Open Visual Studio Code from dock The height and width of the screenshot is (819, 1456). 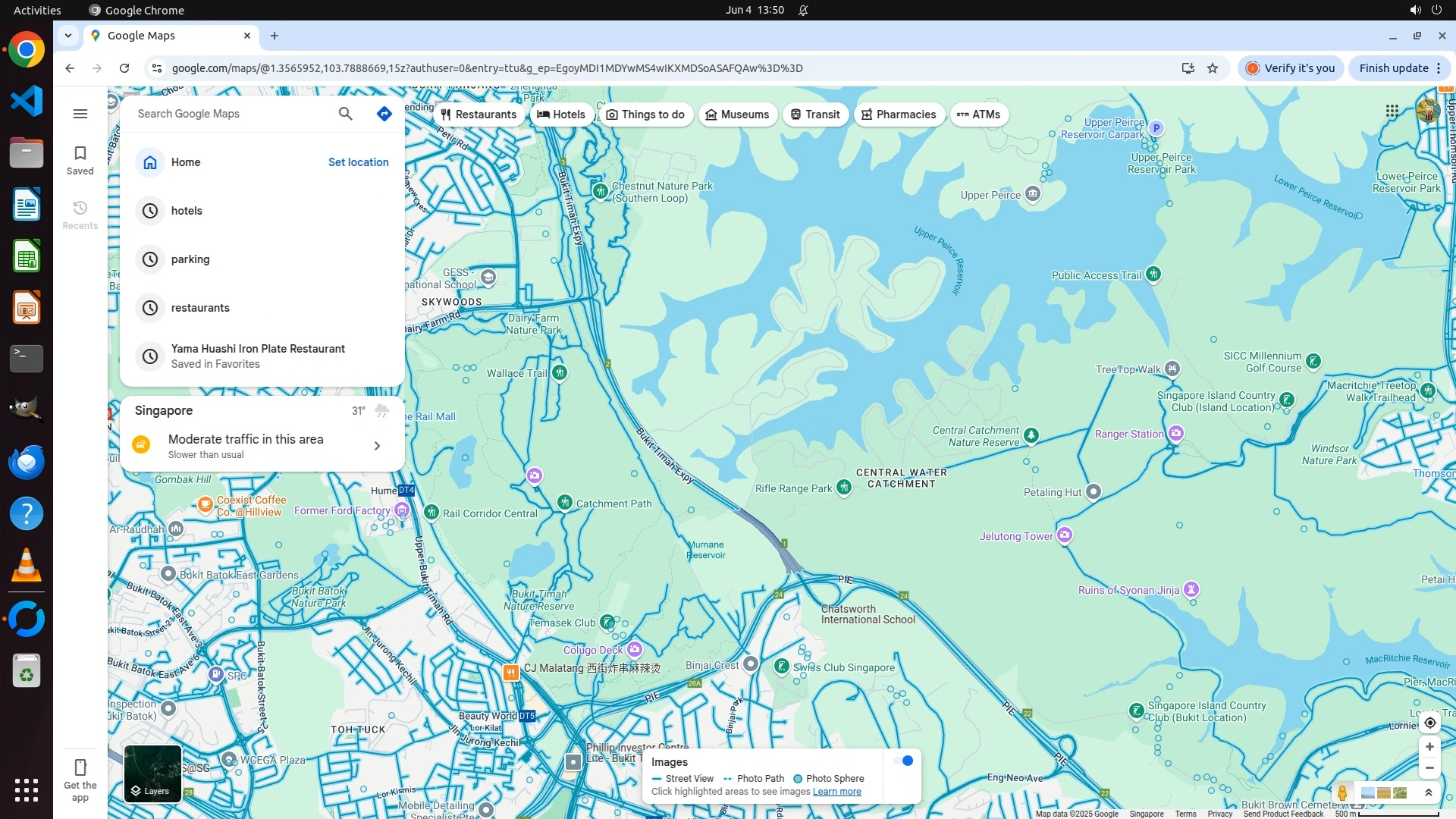pos(27,101)
